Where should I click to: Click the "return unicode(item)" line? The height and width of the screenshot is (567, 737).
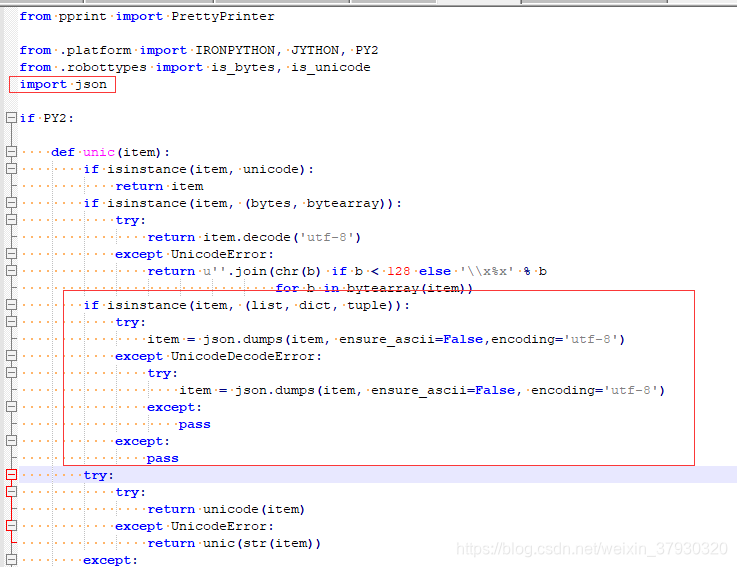[226, 509]
